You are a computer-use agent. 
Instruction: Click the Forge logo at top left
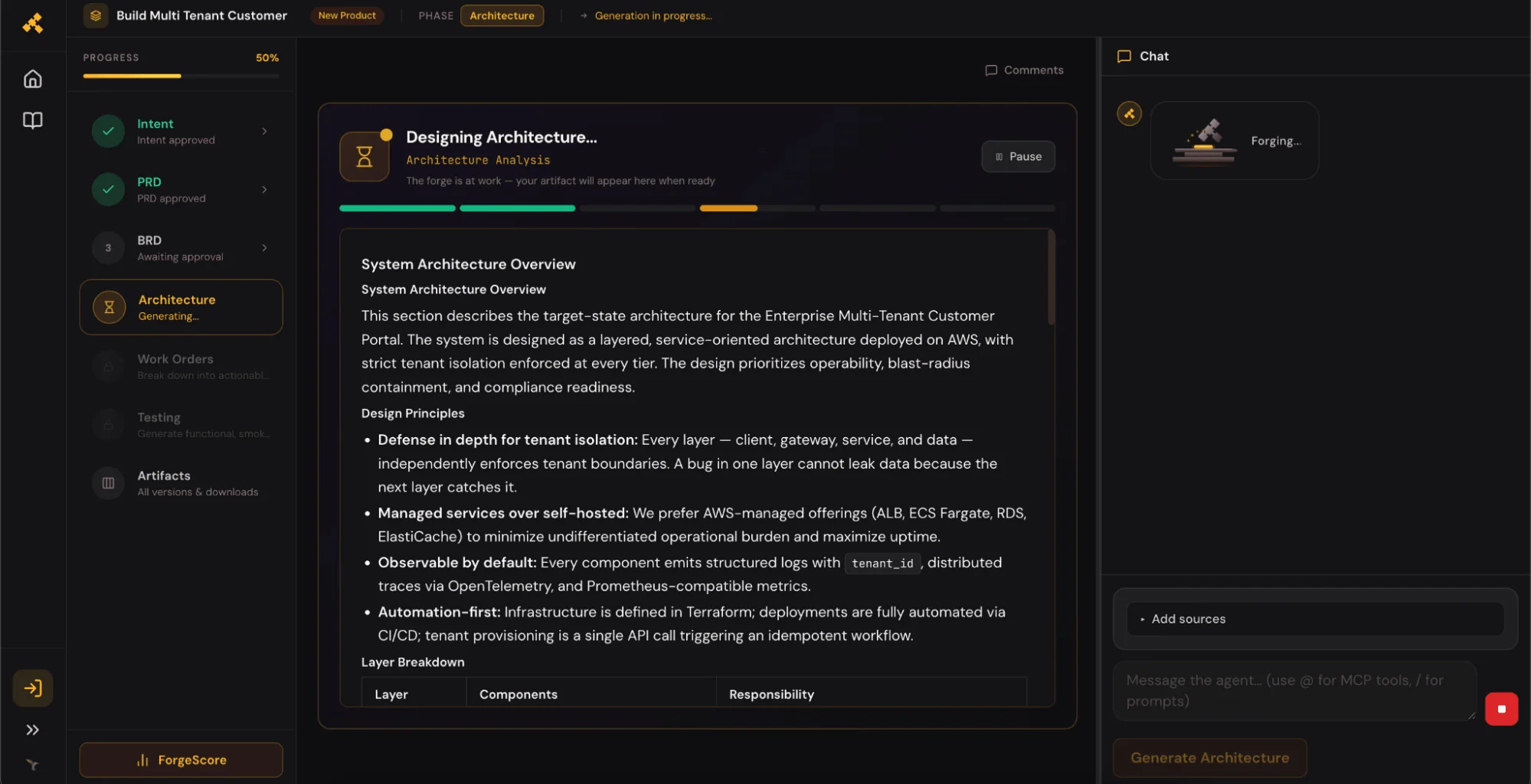pos(32,24)
